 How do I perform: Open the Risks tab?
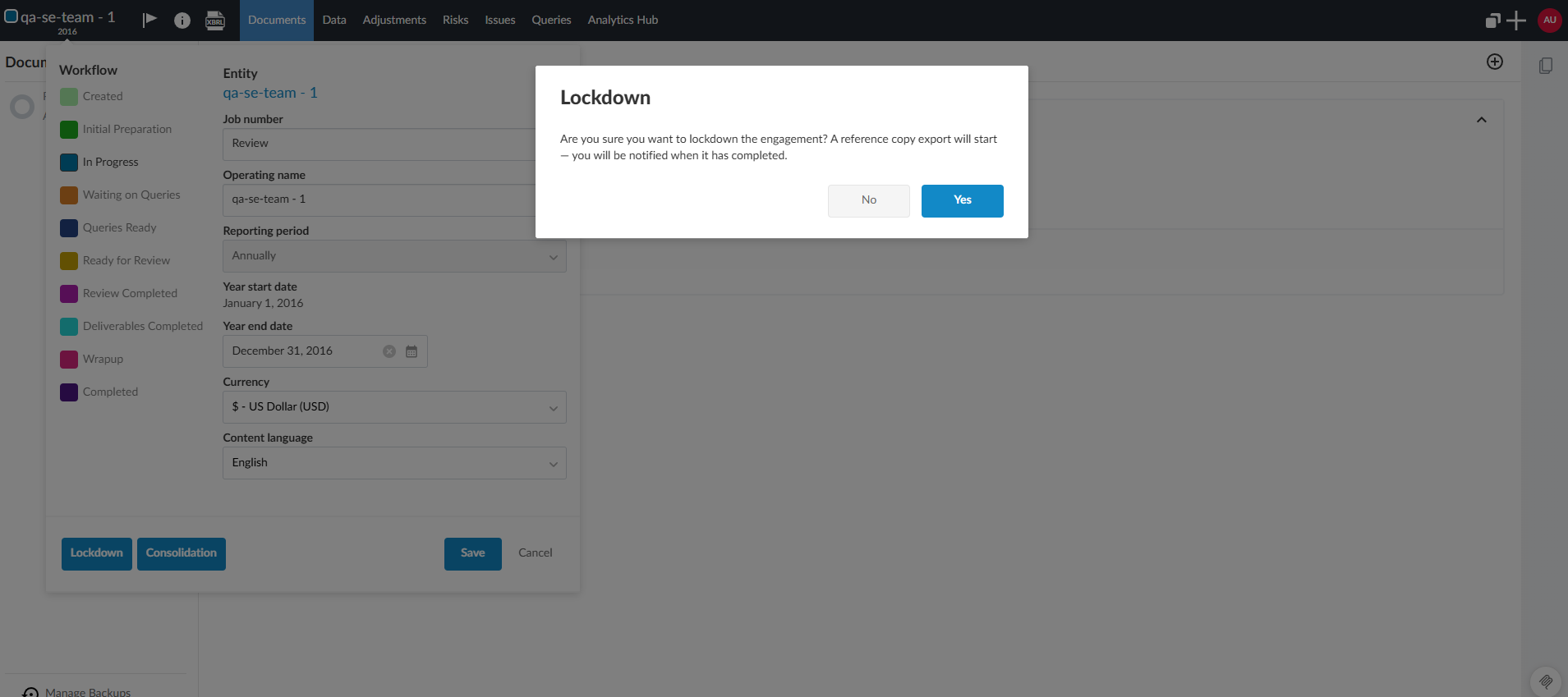pyautogui.click(x=455, y=21)
